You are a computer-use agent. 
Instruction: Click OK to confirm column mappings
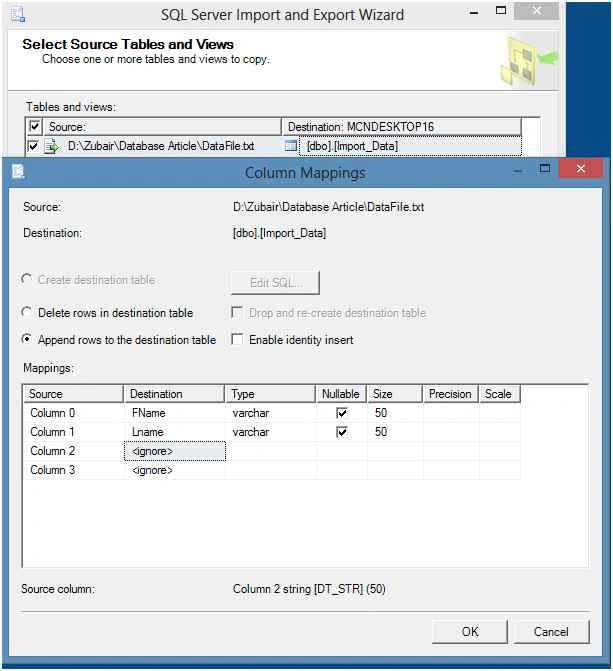point(470,632)
